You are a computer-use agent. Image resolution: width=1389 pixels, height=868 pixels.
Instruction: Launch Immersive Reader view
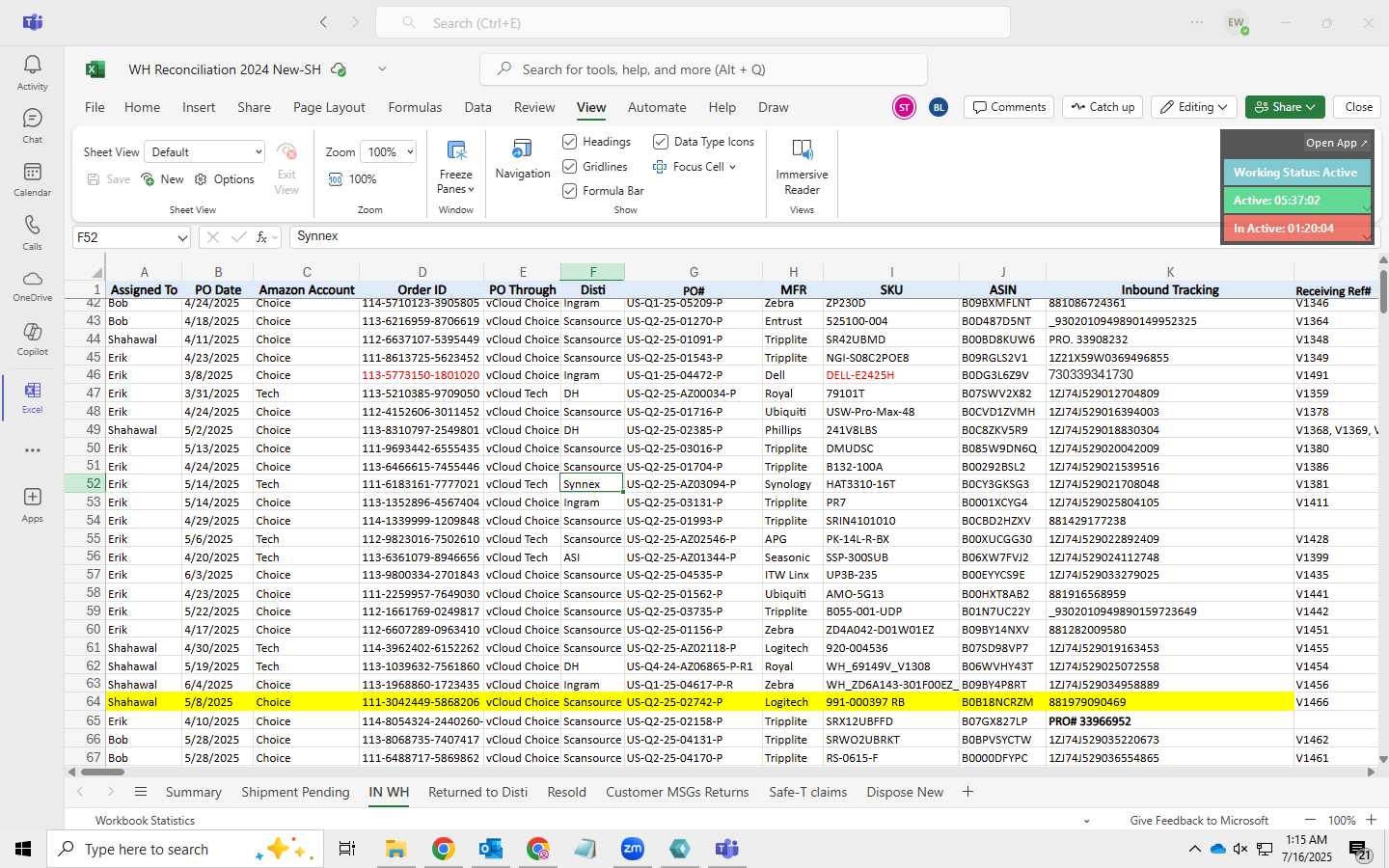click(x=802, y=166)
